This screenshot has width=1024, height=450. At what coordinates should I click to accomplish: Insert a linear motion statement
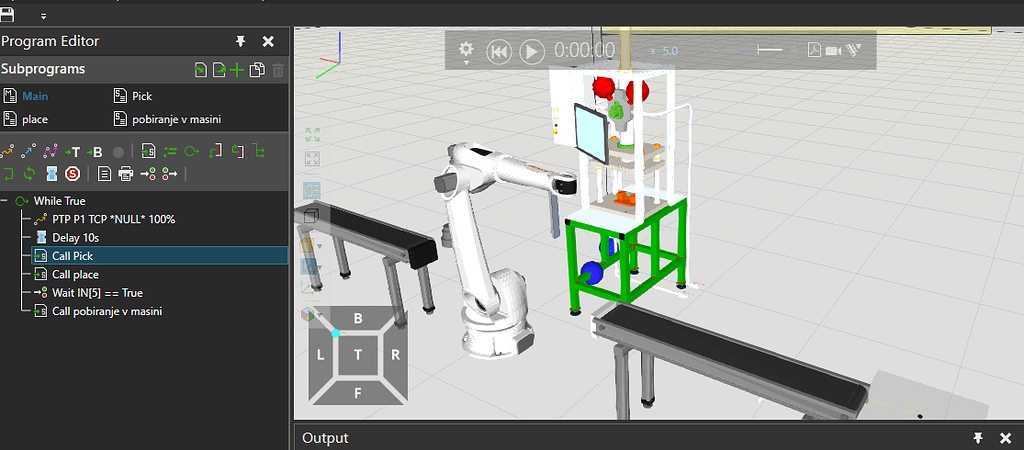pos(29,152)
